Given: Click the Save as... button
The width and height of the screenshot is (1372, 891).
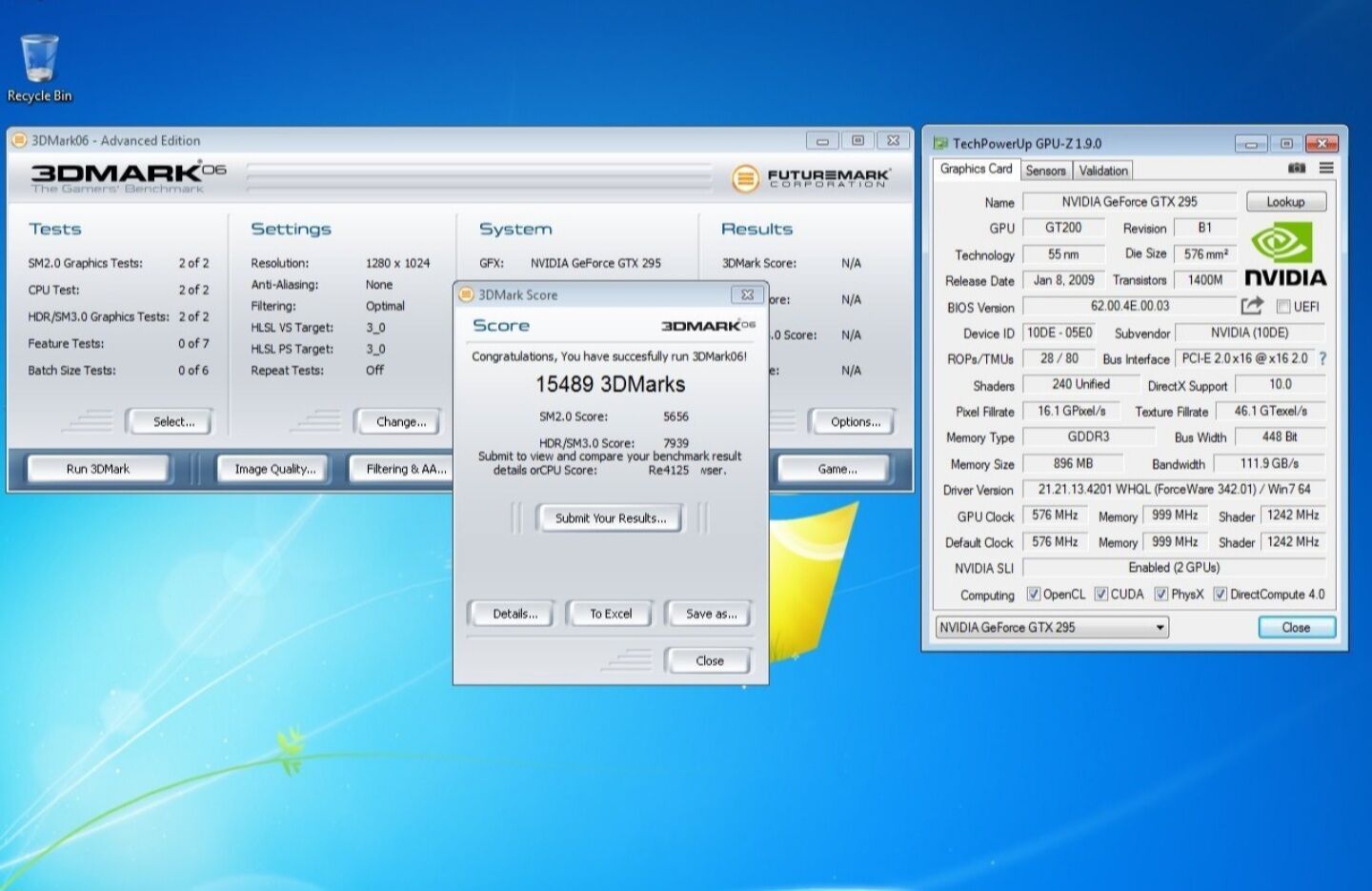Looking at the screenshot, I should click(711, 614).
